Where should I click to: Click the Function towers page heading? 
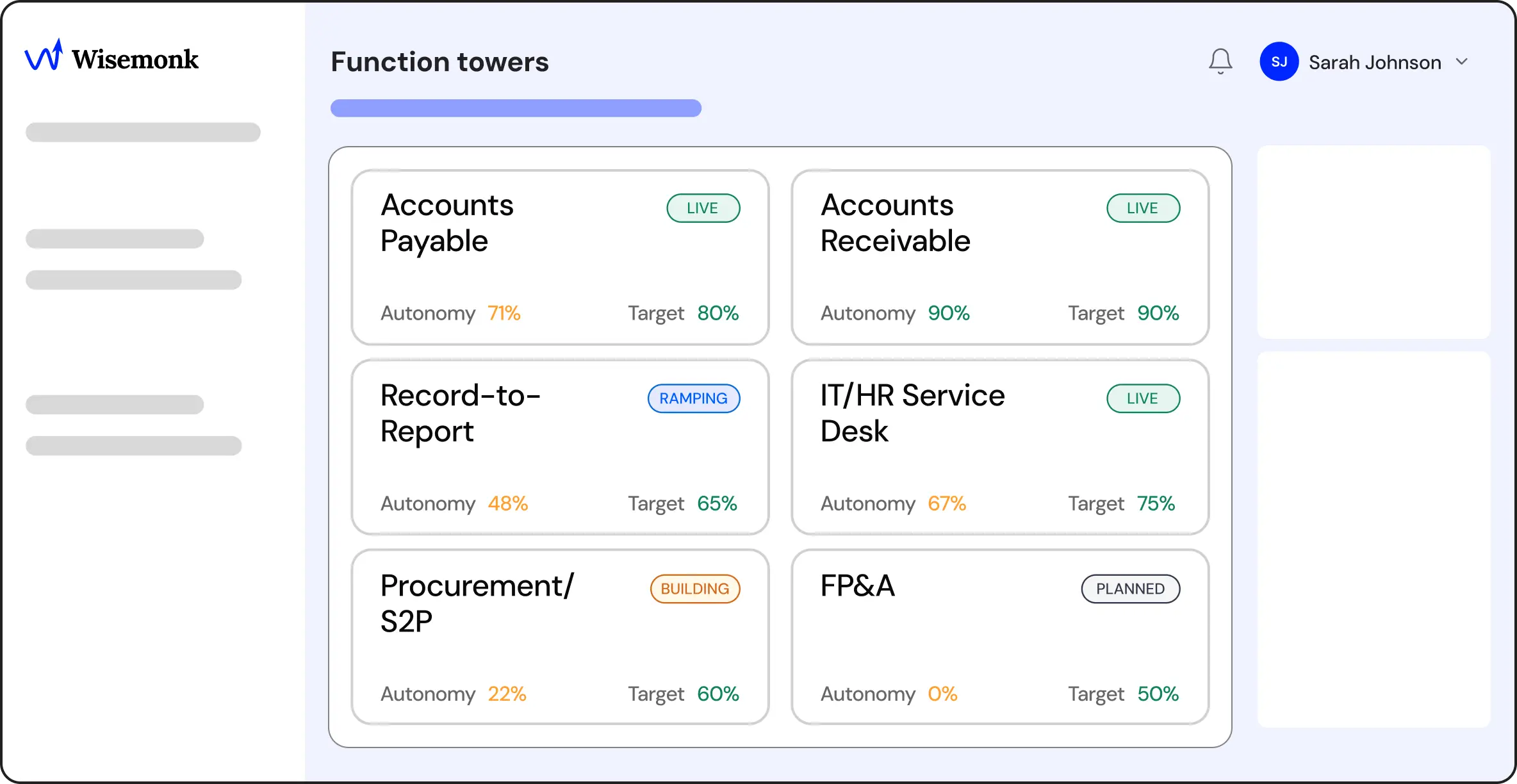439,62
